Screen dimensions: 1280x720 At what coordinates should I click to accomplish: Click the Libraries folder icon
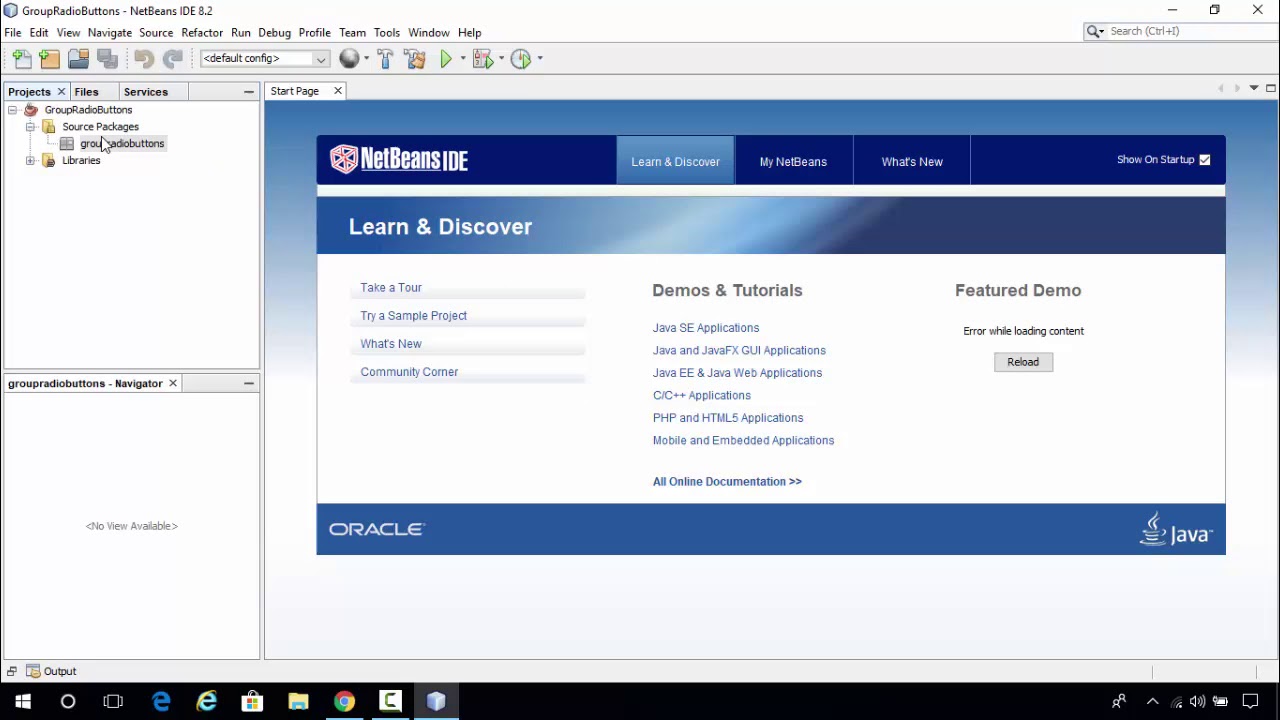pyautogui.click(x=49, y=161)
